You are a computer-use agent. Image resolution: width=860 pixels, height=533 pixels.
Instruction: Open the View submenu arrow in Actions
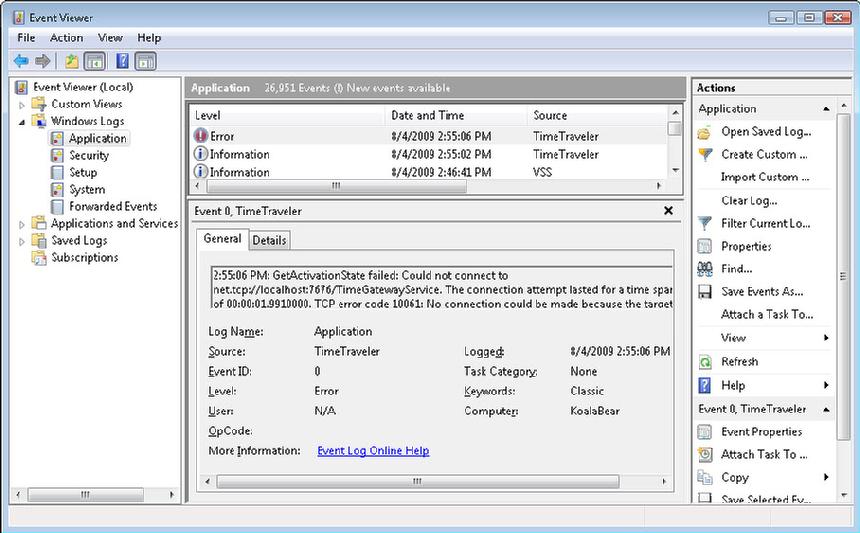pyautogui.click(x=826, y=338)
